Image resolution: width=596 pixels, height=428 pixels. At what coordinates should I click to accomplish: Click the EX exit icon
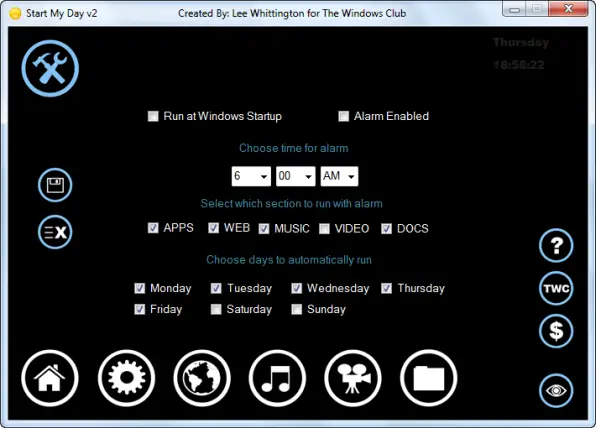55,232
